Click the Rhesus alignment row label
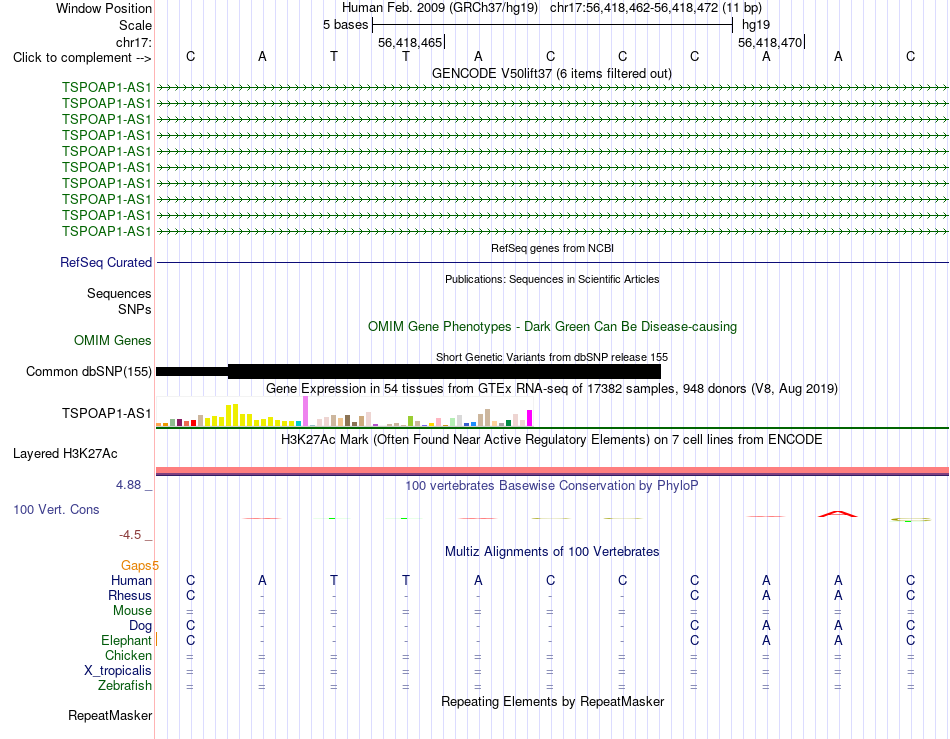950x739 pixels. tap(130, 595)
